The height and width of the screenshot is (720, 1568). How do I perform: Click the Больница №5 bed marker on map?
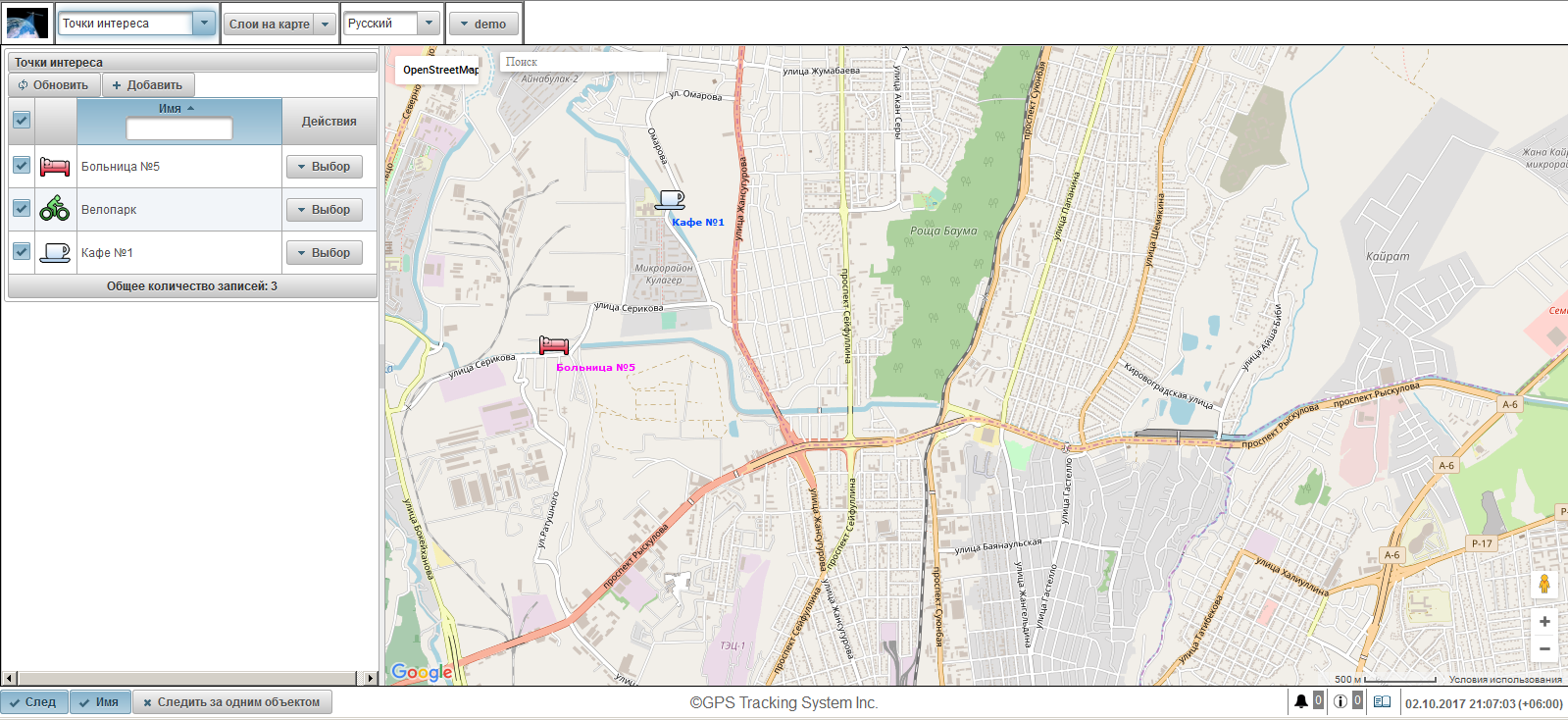tap(554, 345)
